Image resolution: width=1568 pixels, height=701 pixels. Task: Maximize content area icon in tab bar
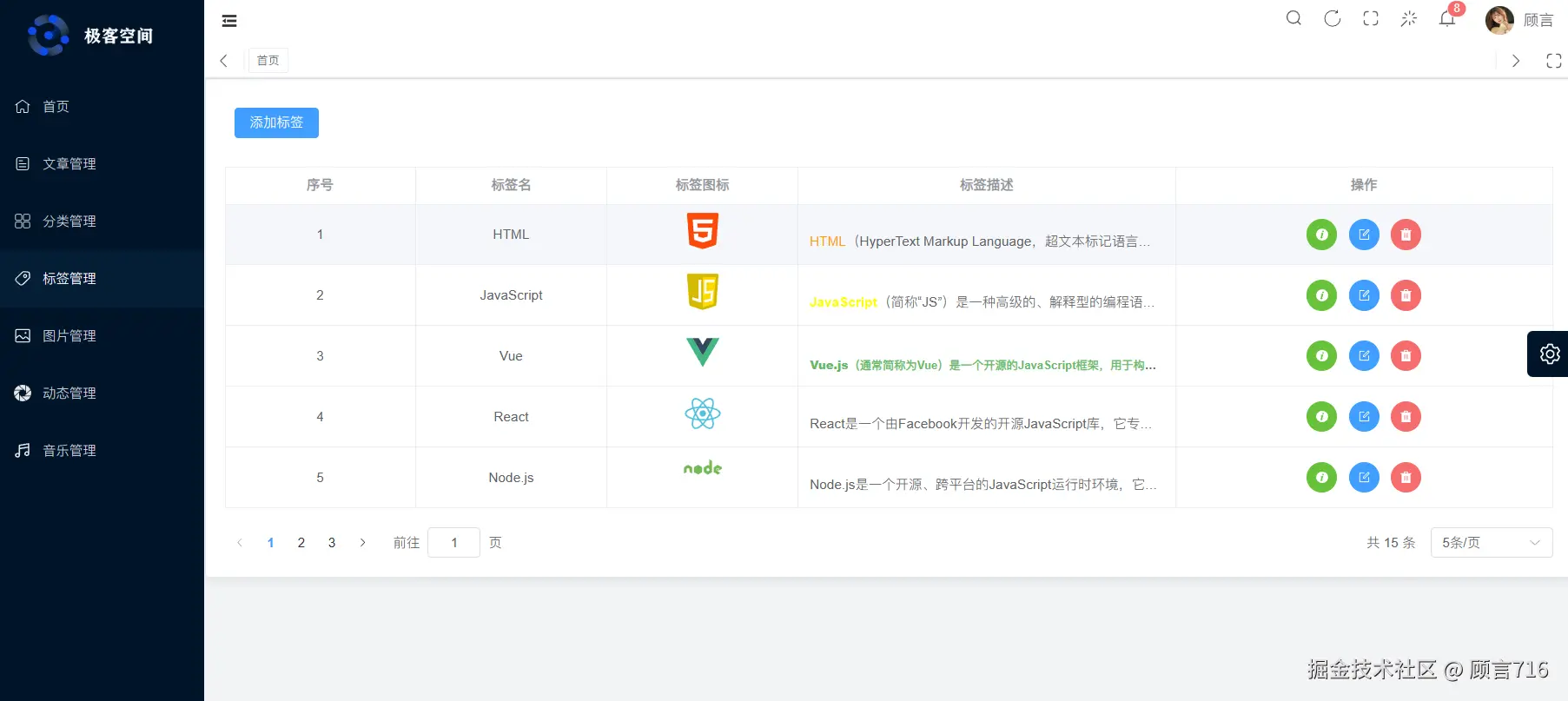point(1553,61)
